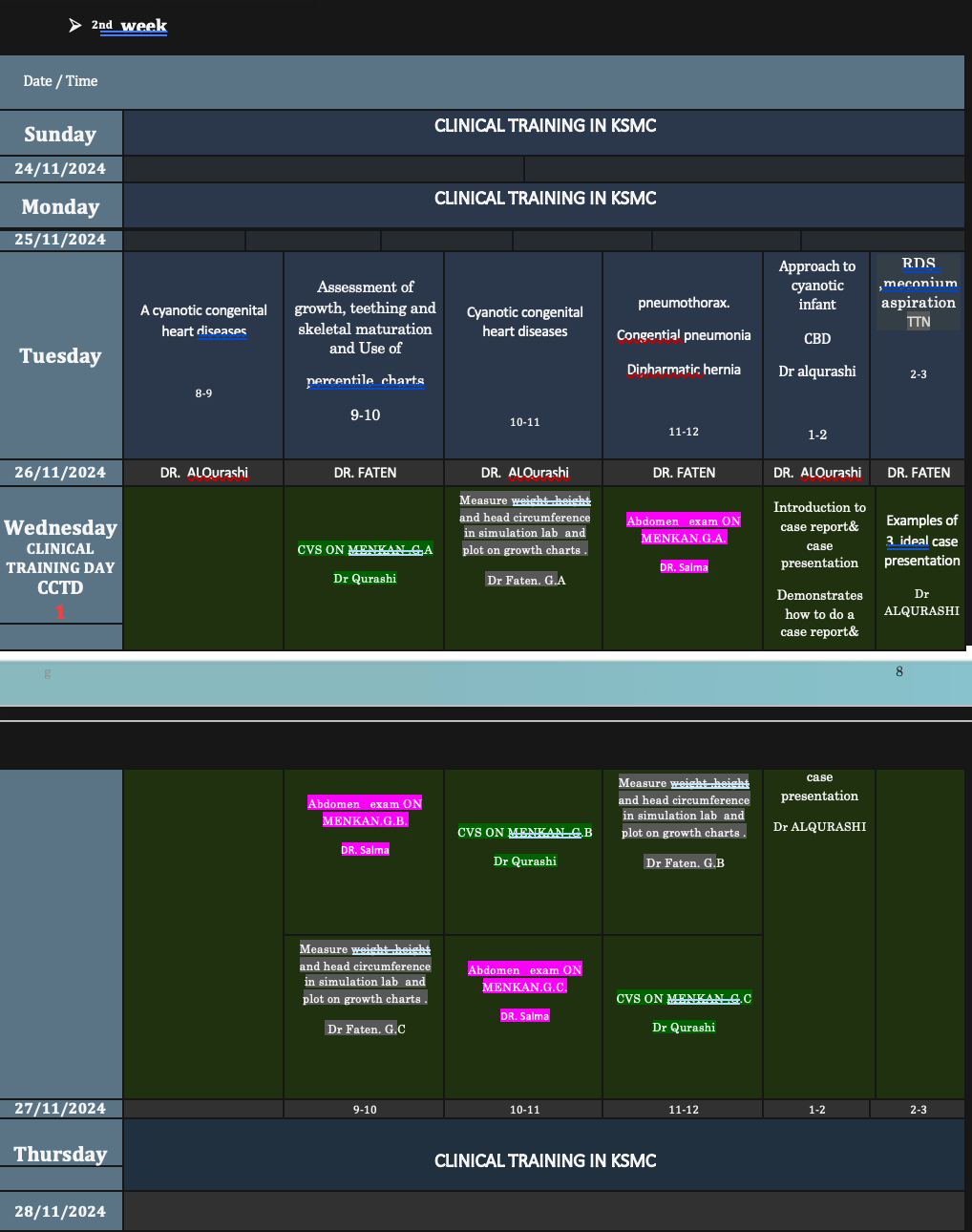Image resolution: width=972 pixels, height=1232 pixels.
Task: Select Monday's Clinical Training in KSMC row
Action: pos(544,199)
